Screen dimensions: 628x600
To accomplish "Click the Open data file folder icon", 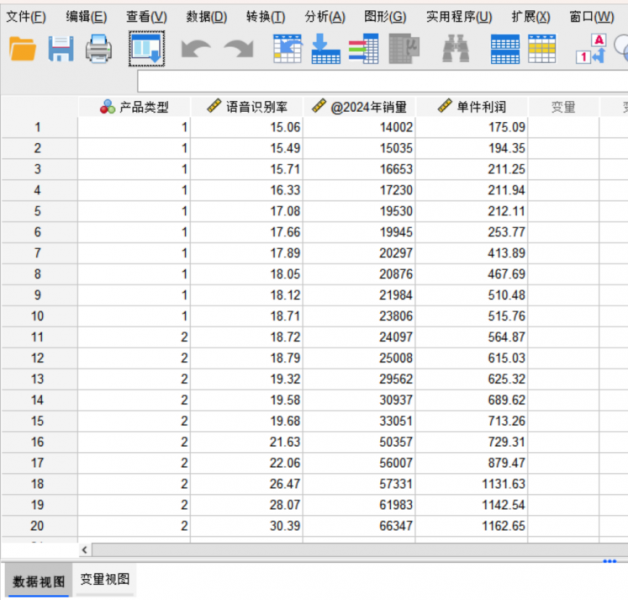I will tap(22, 49).
